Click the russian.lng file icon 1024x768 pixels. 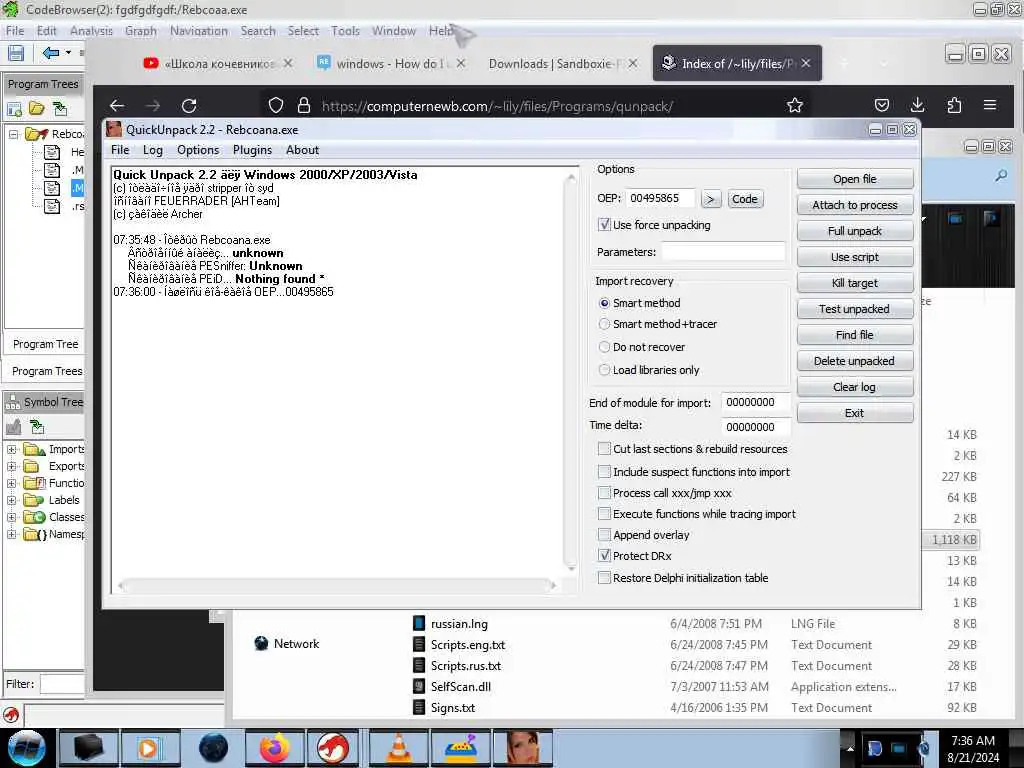419,624
